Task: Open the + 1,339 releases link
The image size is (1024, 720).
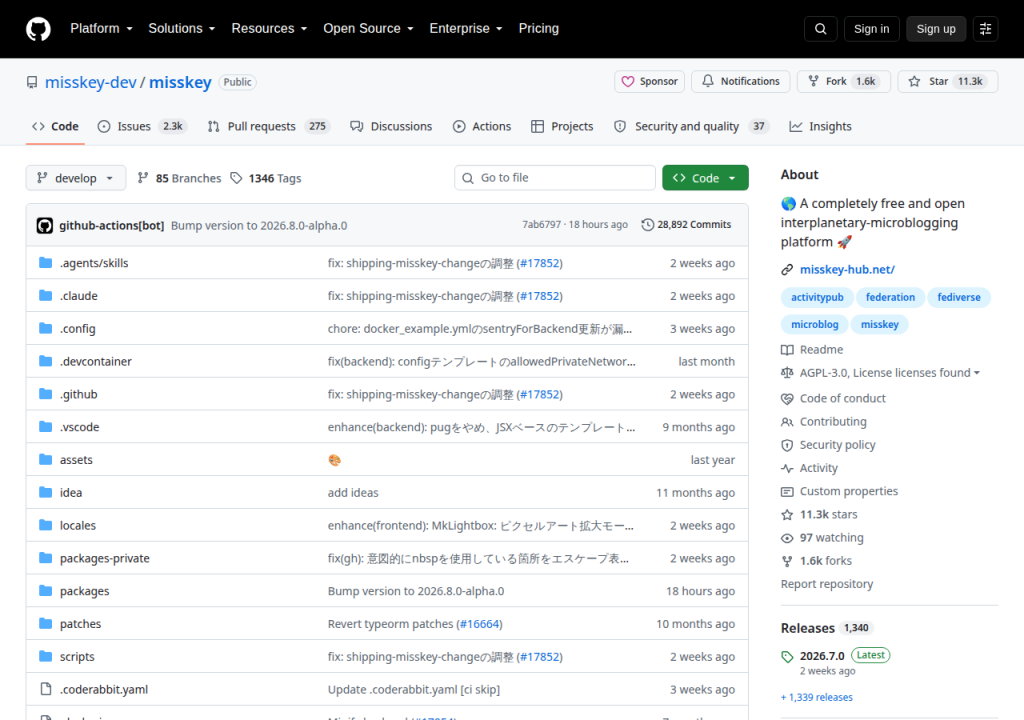Action: point(817,697)
